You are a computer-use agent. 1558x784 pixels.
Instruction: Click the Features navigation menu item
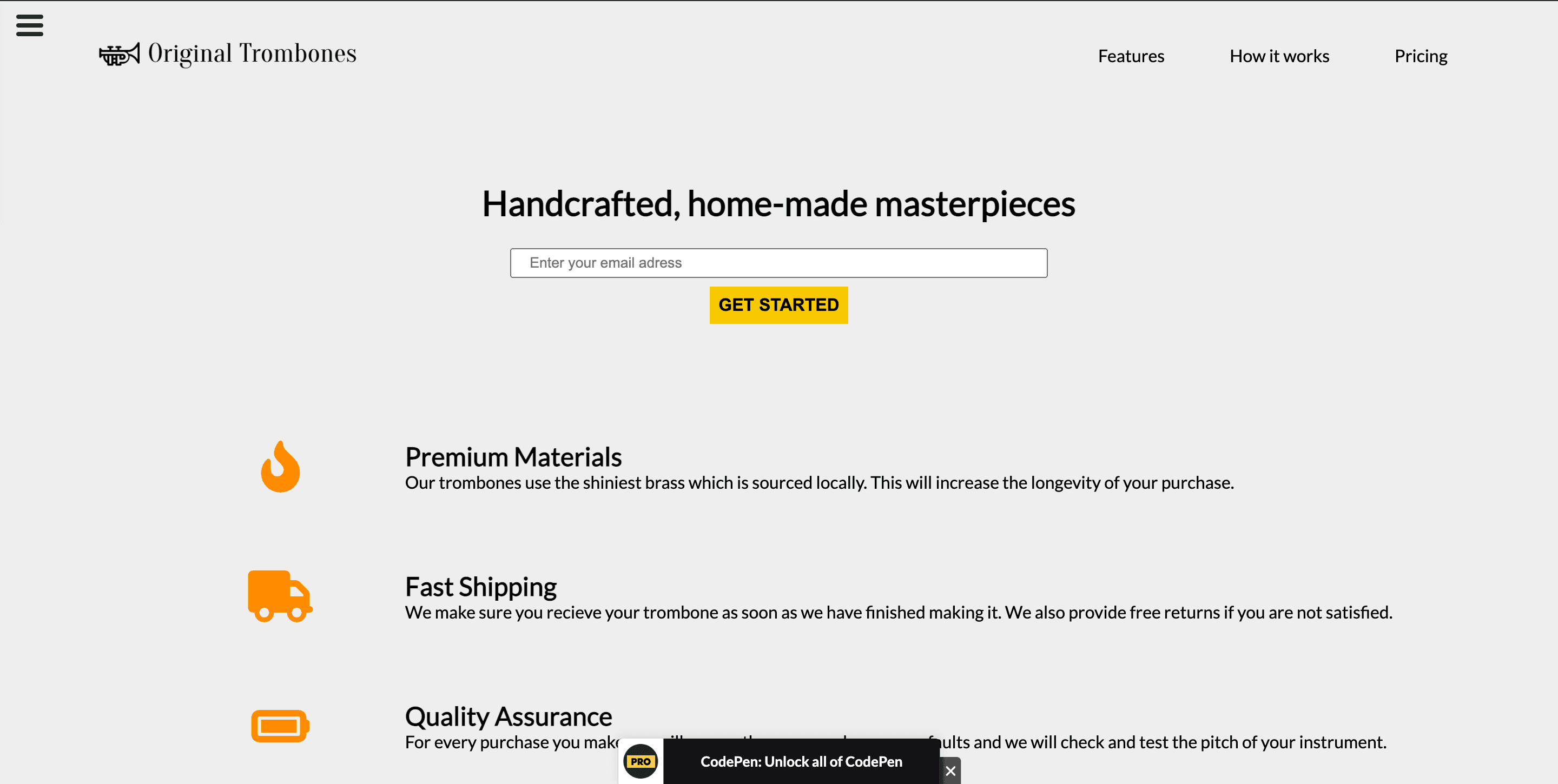1131,55
